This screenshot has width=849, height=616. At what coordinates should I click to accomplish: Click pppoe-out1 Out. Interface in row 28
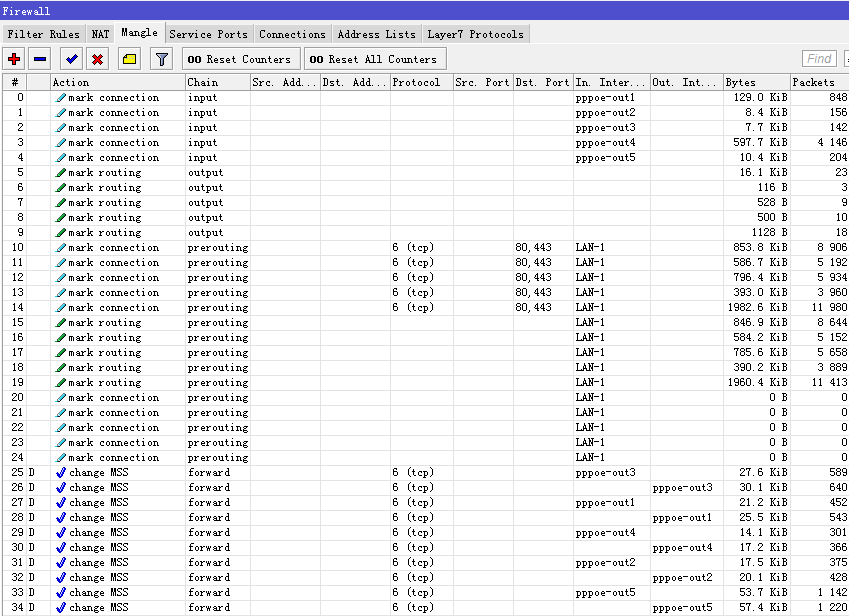click(682, 517)
